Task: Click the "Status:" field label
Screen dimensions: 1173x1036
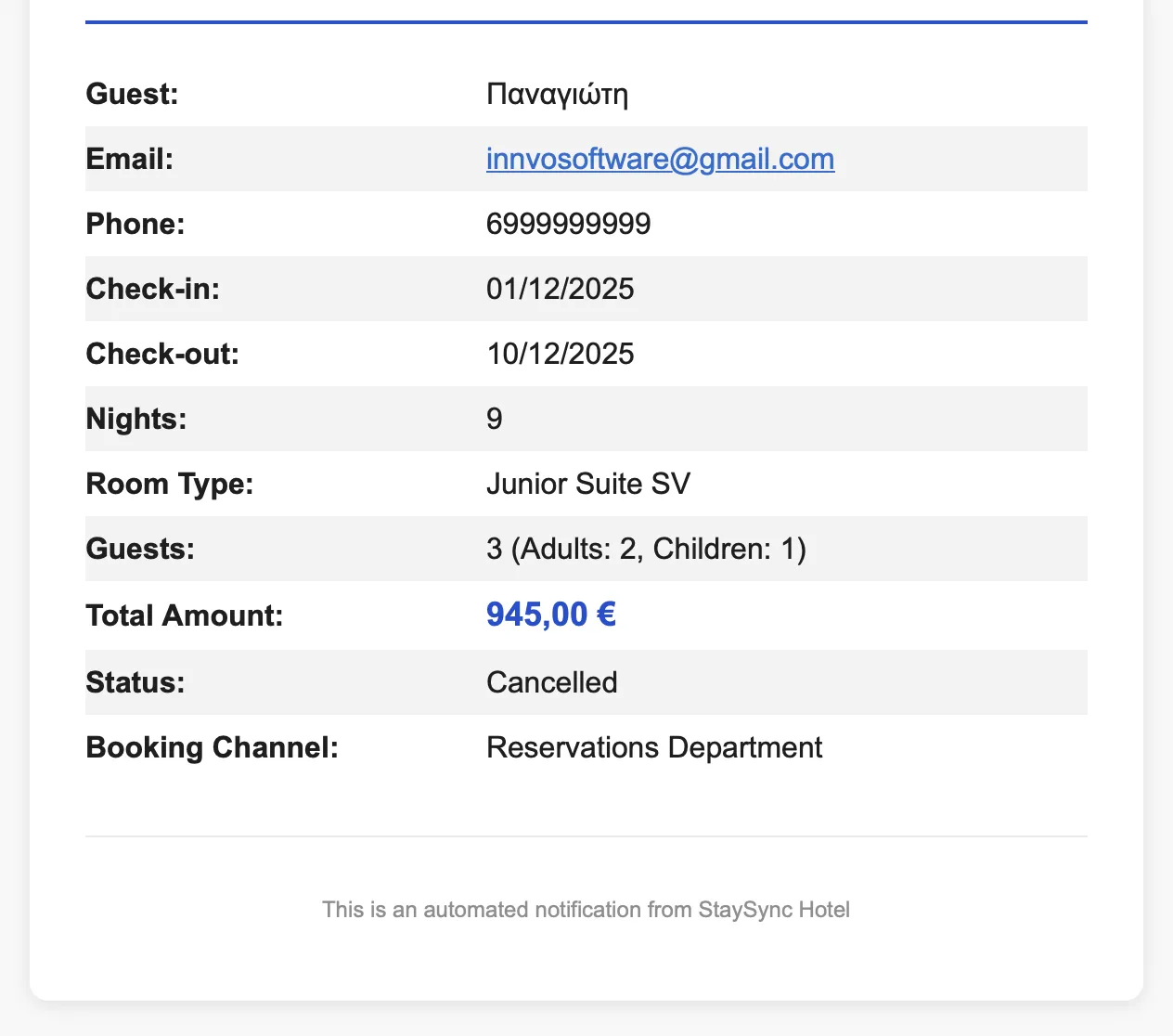Action: (x=135, y=682)
